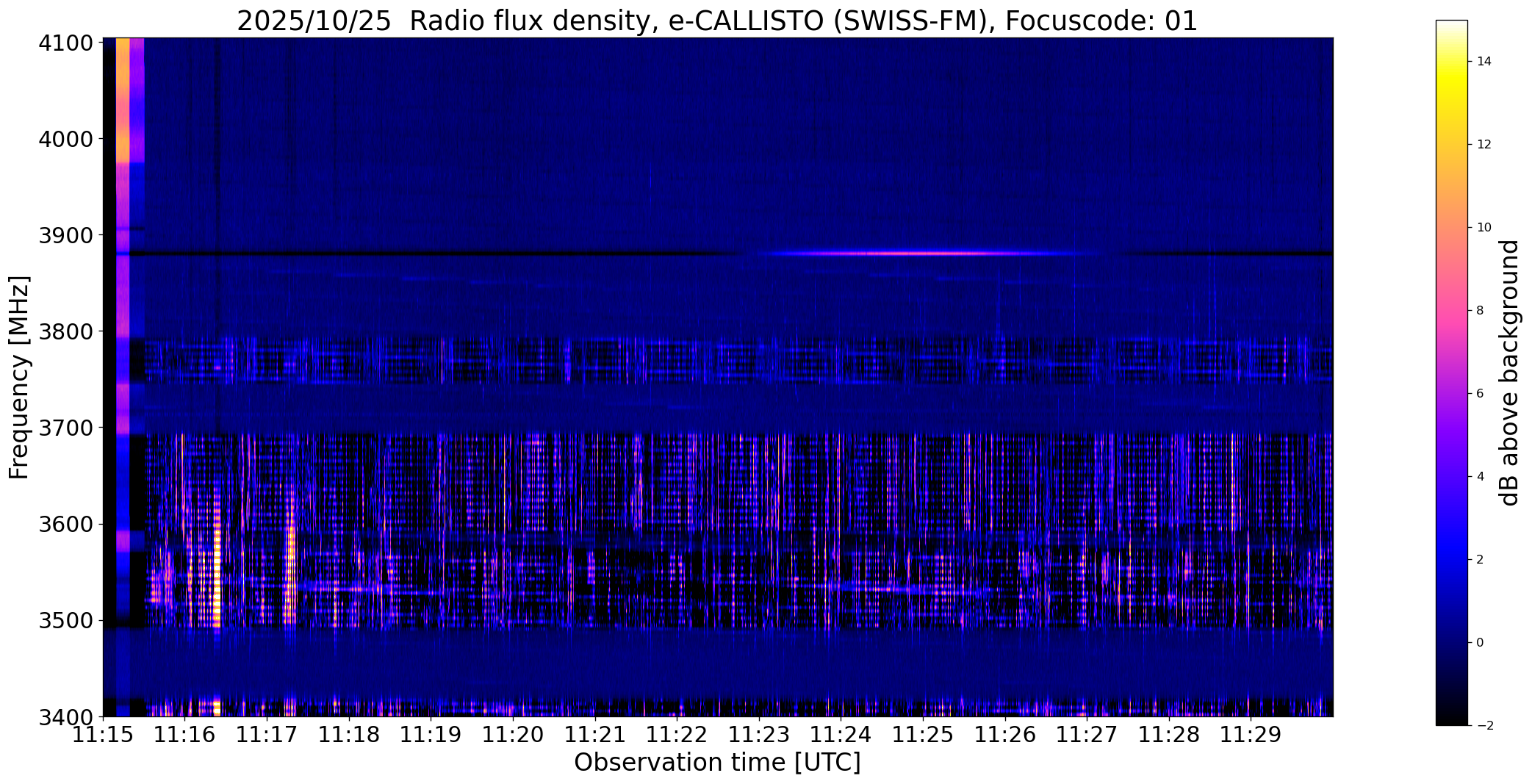Click the 4000 frequency tick label
1532x784 pixels.
pos(66,139)
